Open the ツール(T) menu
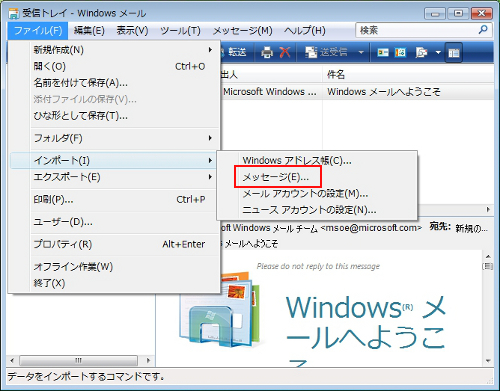The width and height of the screenshot is (500, 391). click(180, 31)
